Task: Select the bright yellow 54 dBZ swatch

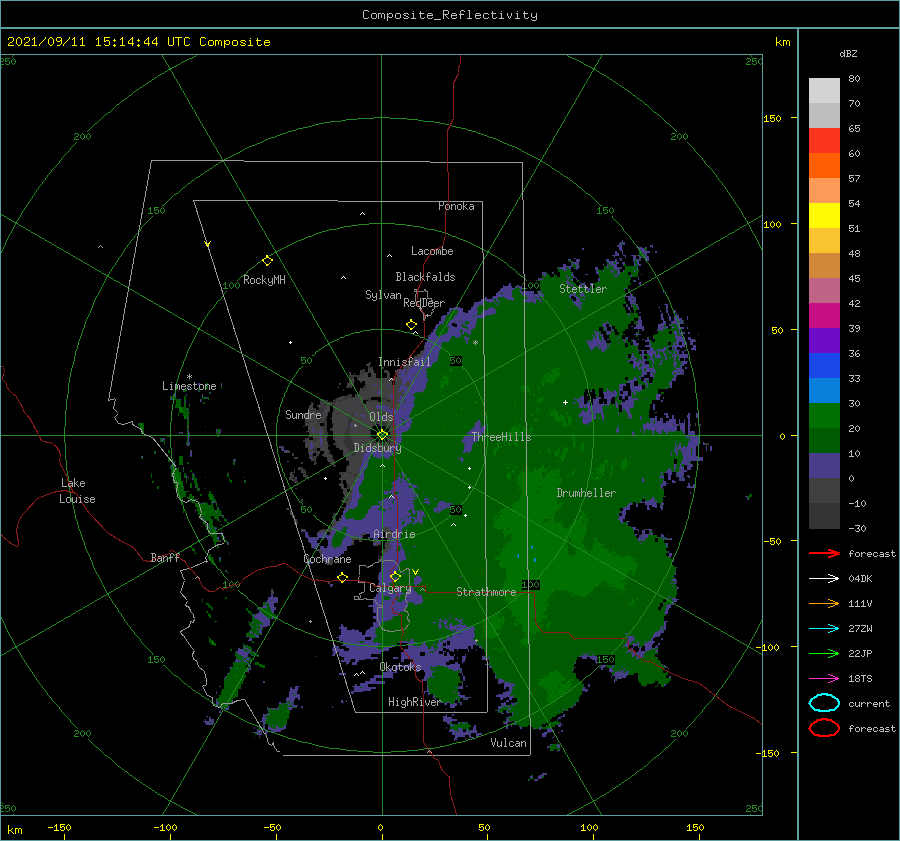Action: (x=824, y=215)
